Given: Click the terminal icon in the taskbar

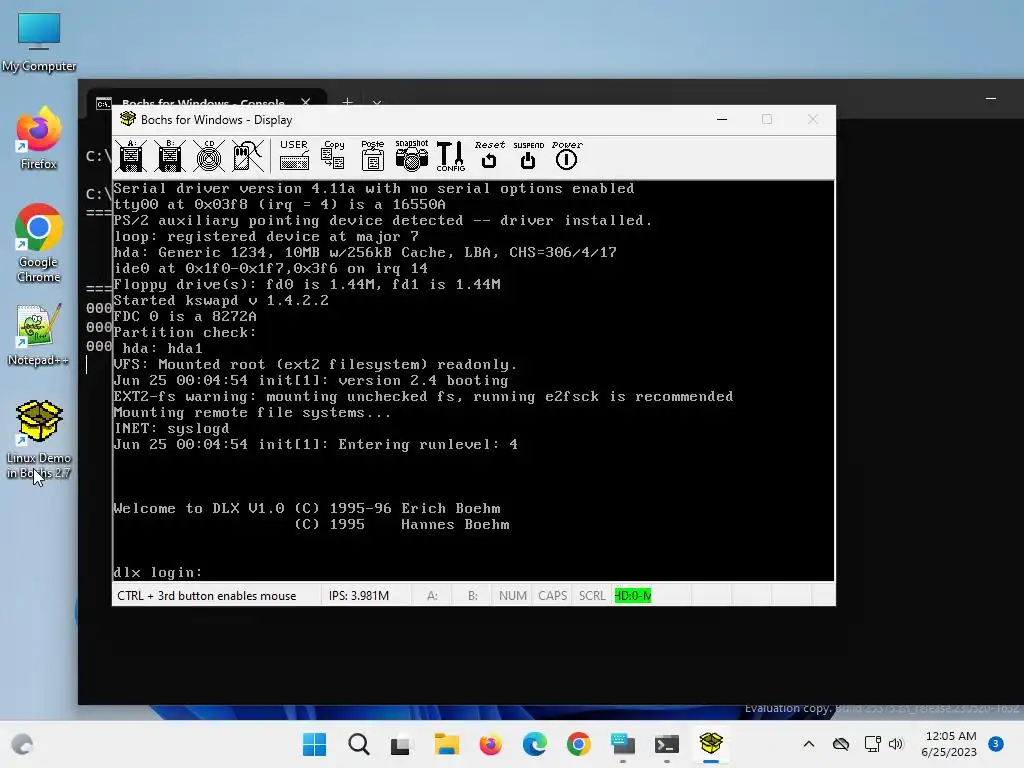Looking at the screenshot, I should (667, 744).
